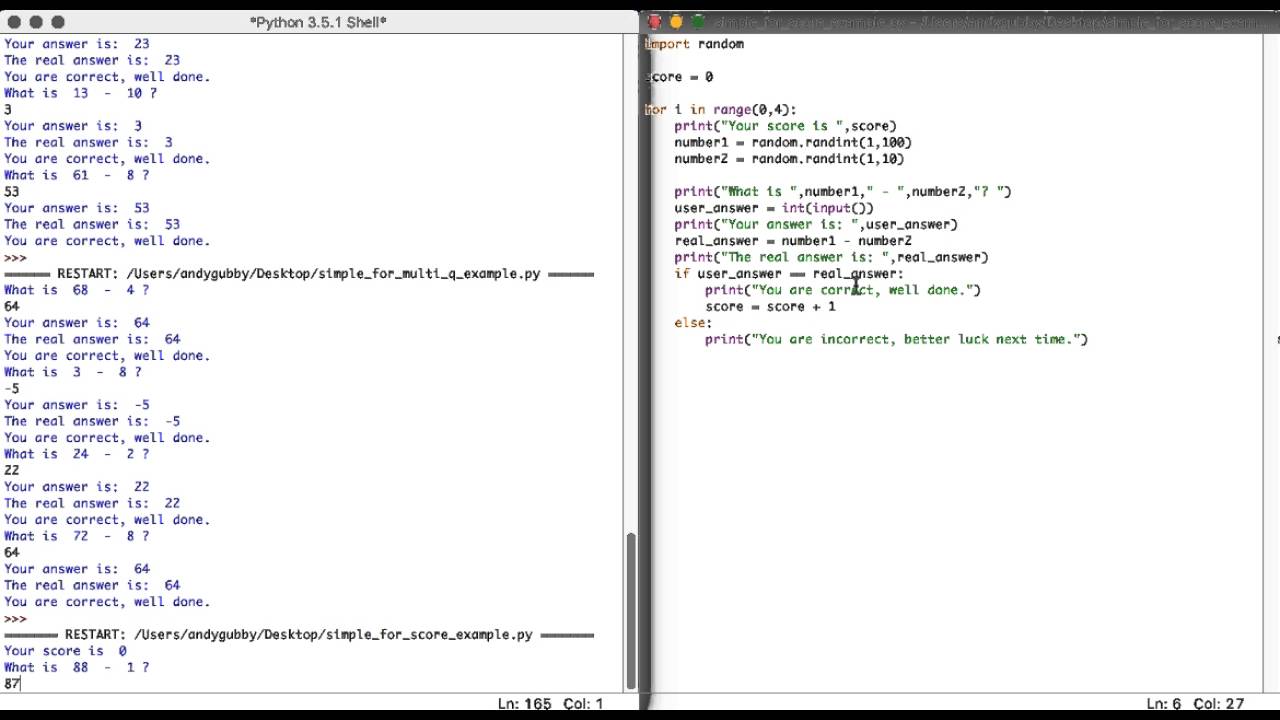The image size is (1280, 720).
Task: Click 'The real answer is: 22' in the shell
Action: pyautogui.click(x=92, y=503)
